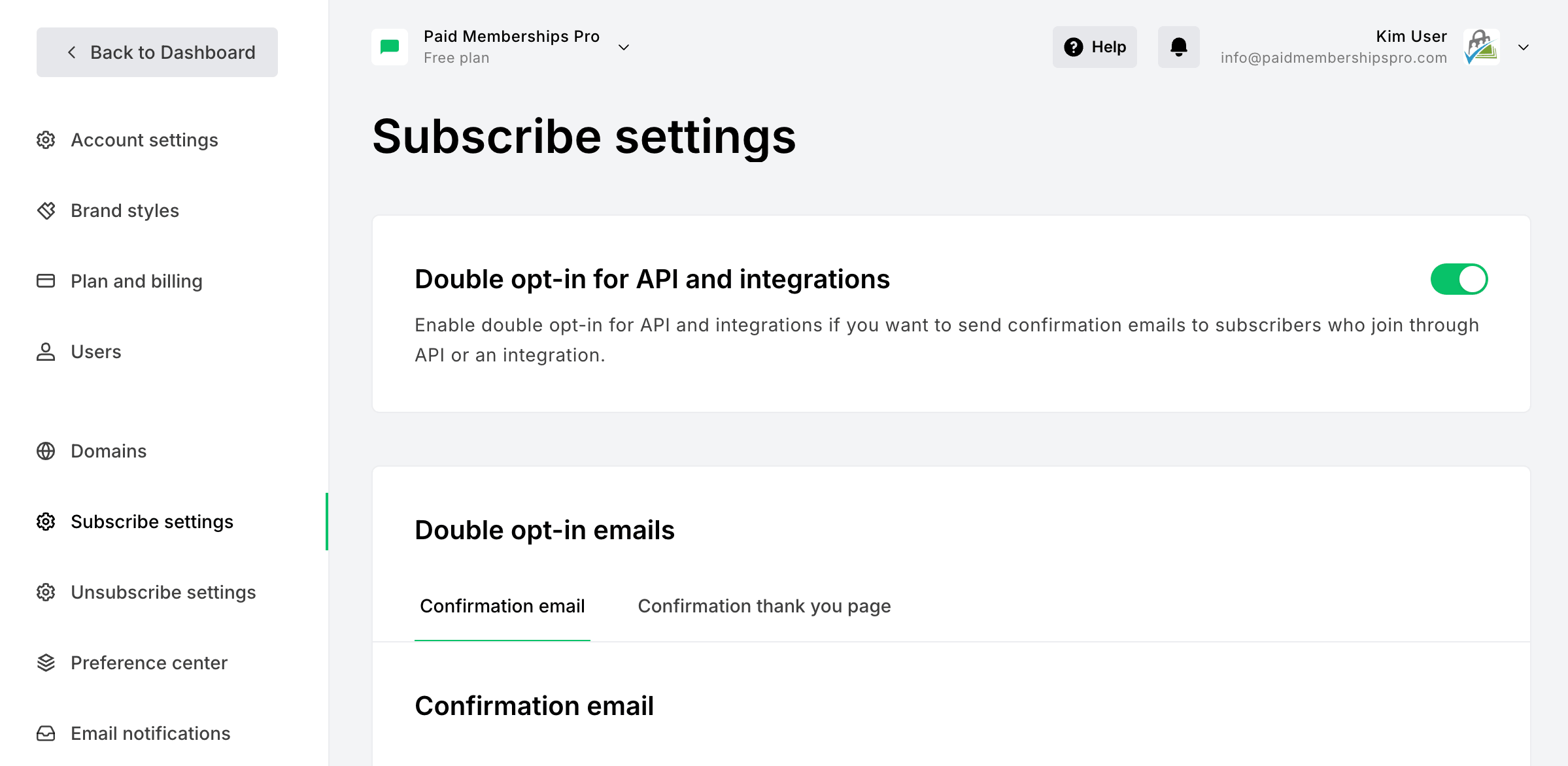Click the Unsubscribe settings gear icon
1568x766 pixels.
tap(46, 592)
